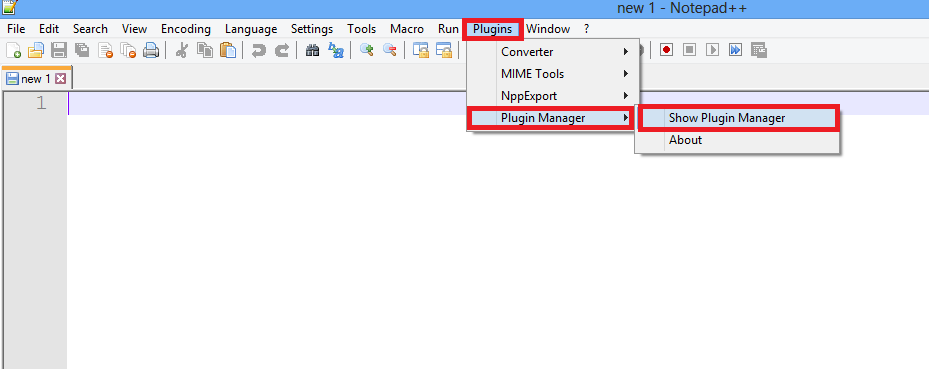Open the View menu
This screenshot has height=369, width=929.
[x=134, y=28]
